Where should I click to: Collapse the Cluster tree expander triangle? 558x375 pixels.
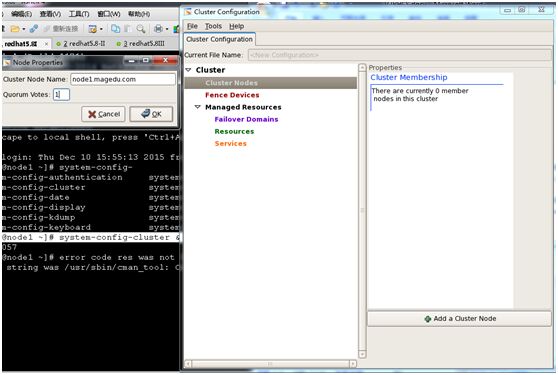click(x=188, y=70)
